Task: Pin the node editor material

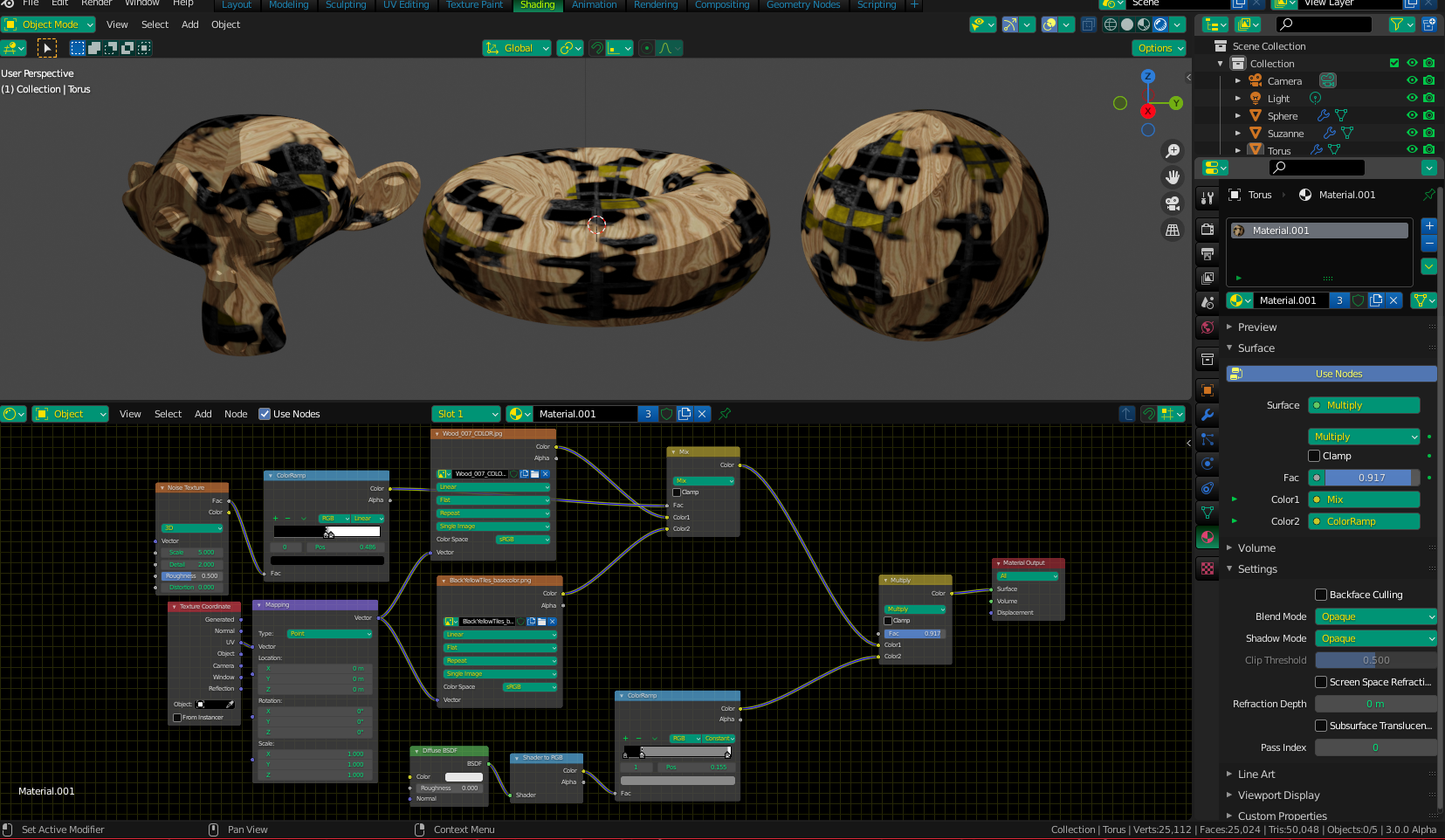Action: coord(725,414)
